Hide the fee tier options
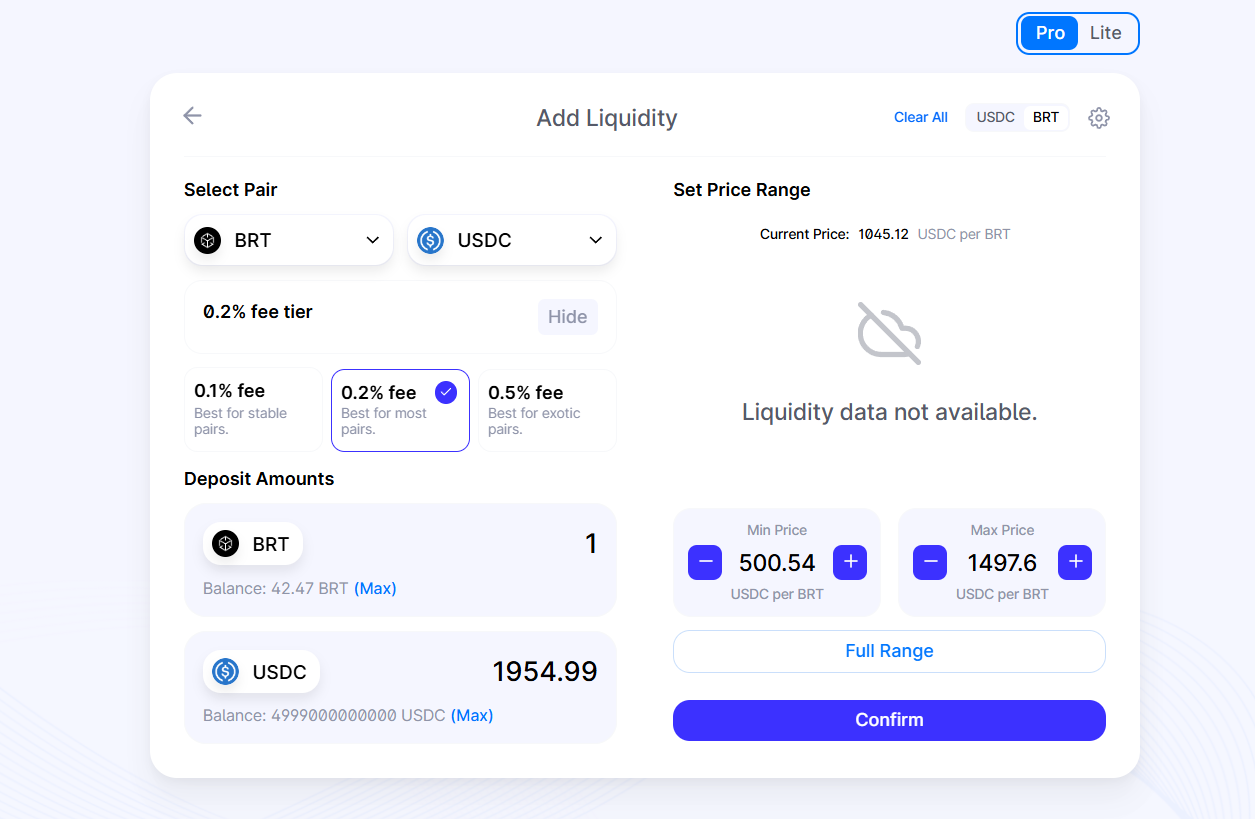Image resolution: width=1255 pixels, height=819 pixels. tap(567, 317)
